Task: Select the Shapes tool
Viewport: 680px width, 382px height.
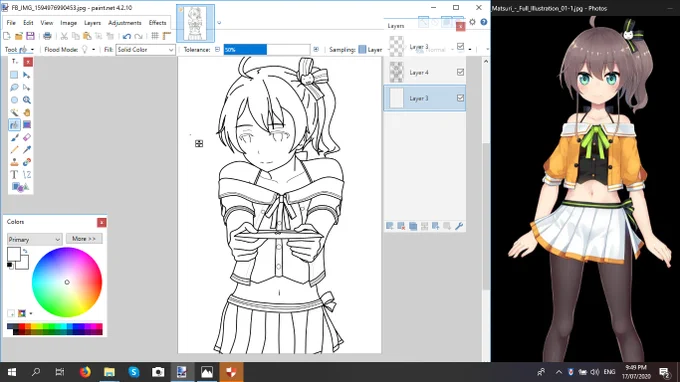Action: (x=20, y=187)
